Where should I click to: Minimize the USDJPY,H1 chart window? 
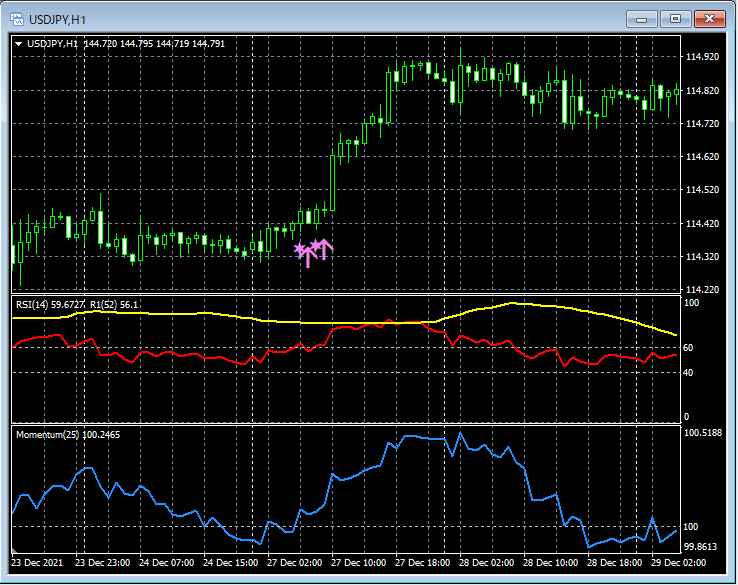641,19
